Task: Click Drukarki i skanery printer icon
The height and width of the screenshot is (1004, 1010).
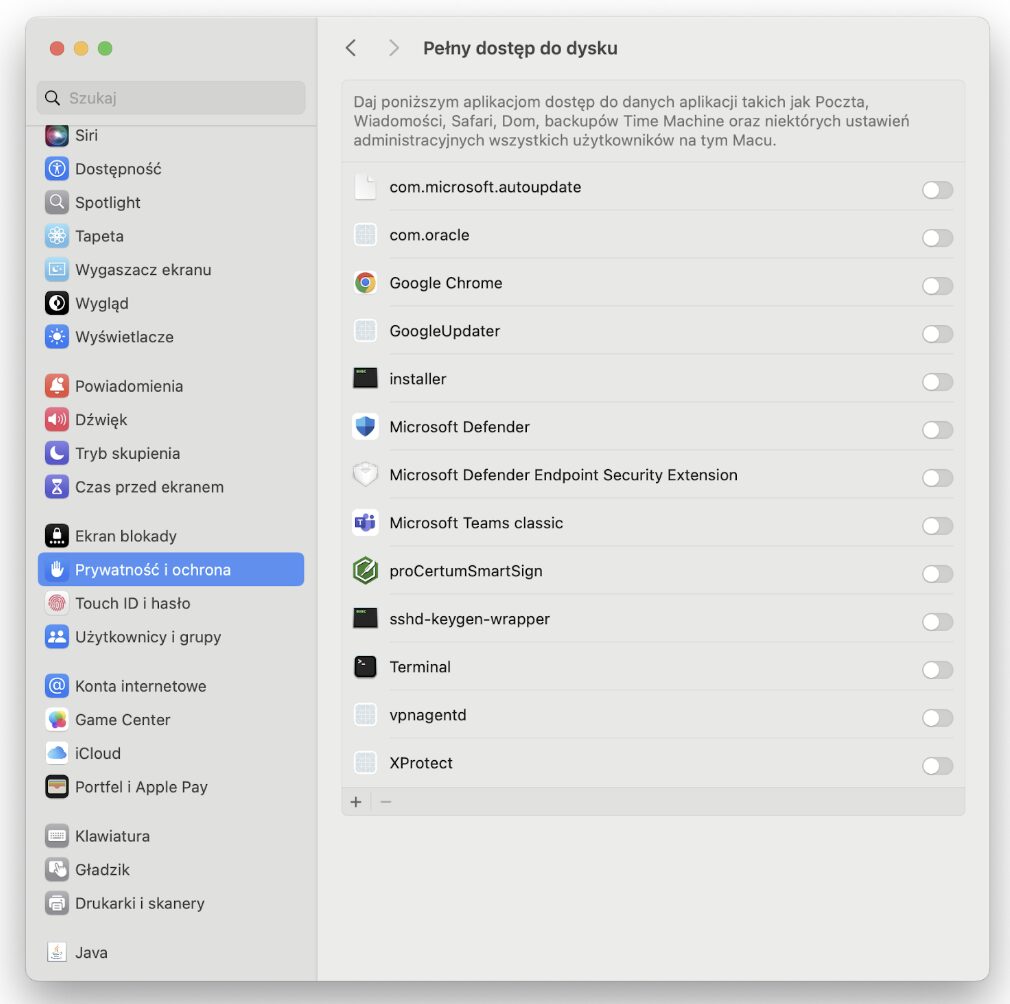Action: pyautogui.click(x=57, y=903)
